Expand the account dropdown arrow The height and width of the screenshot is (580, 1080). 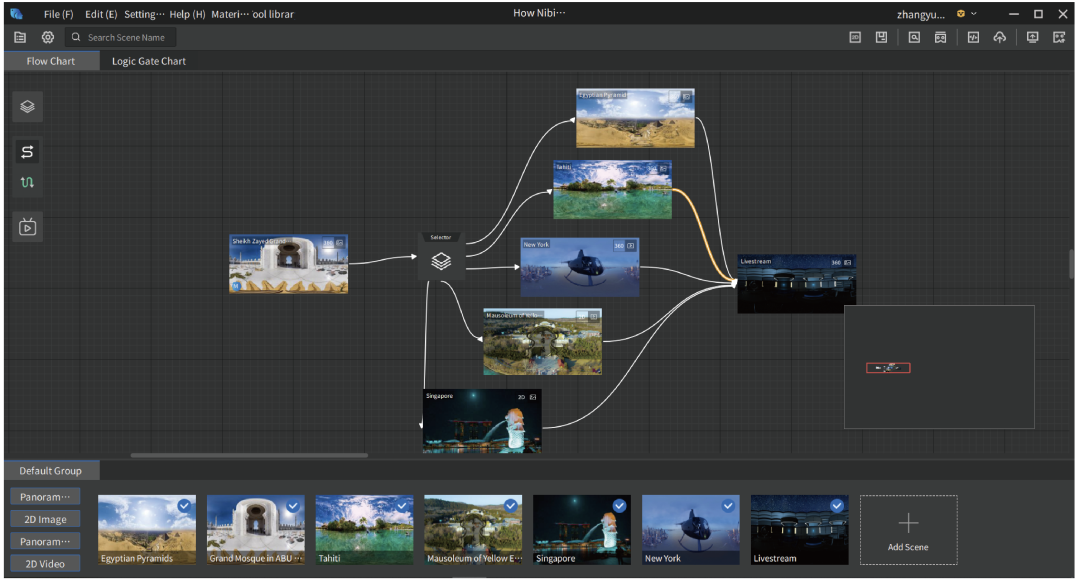point(974,14)
